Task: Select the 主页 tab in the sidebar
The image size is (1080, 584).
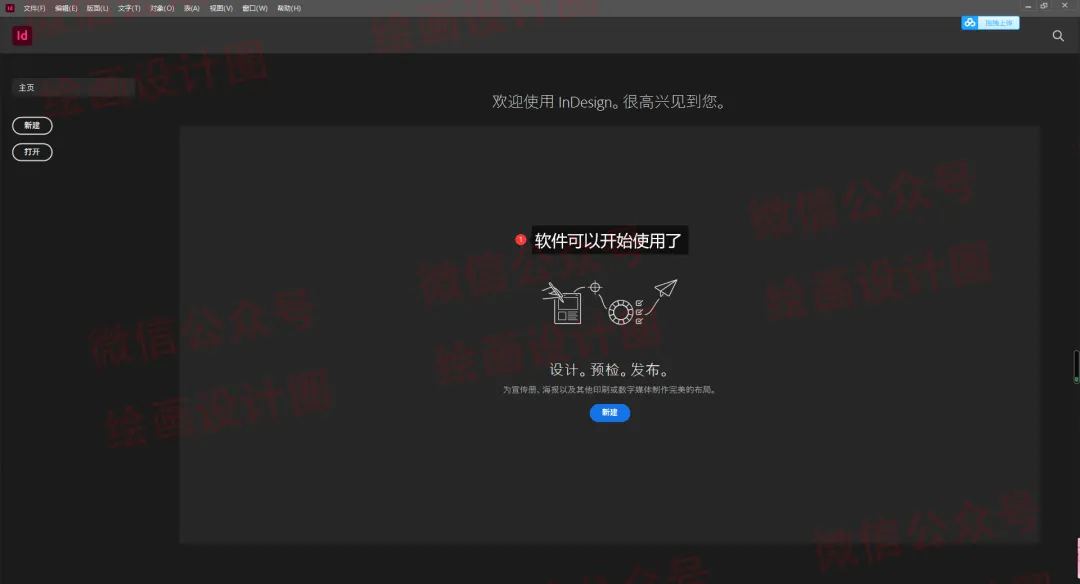Action: point(73,87)
